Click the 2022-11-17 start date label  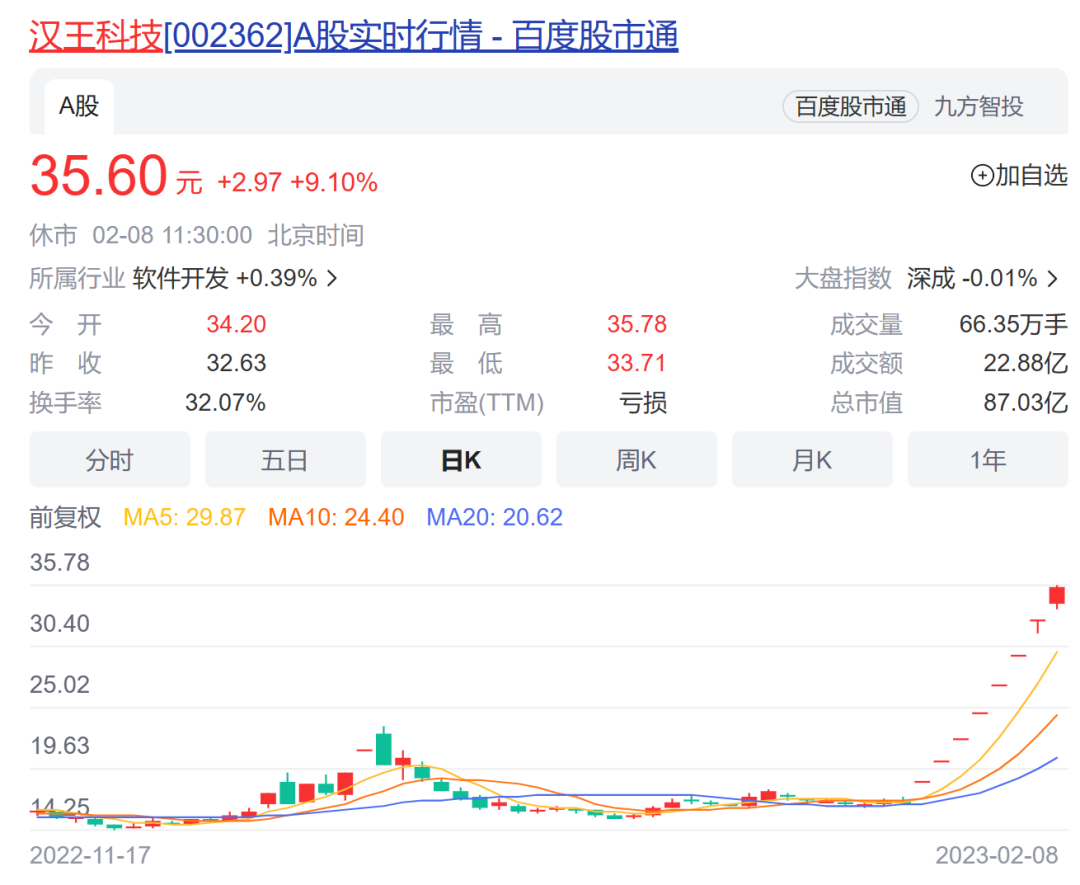pyautogui.click(x=90, y=855)
